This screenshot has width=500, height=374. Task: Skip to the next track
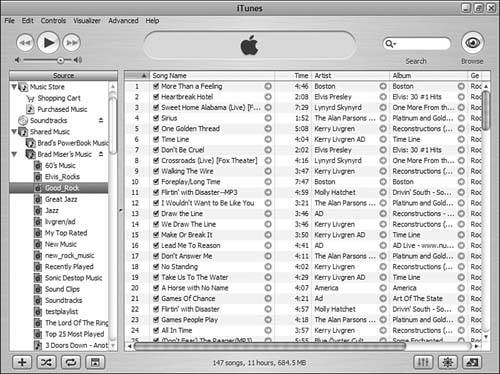(72, 43)
